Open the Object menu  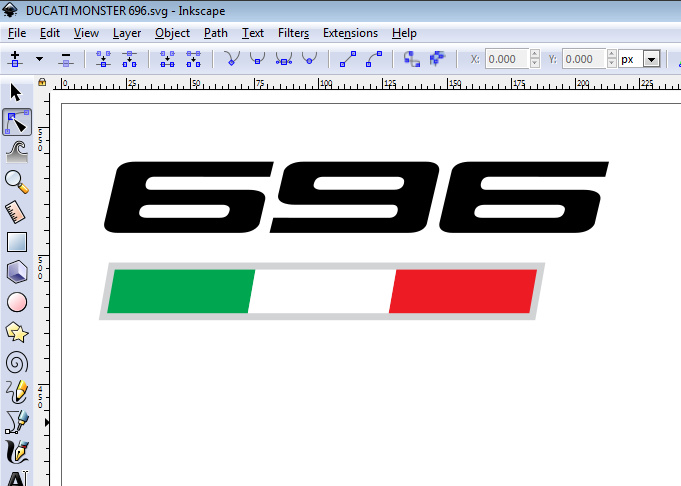(x=172, y=33)
